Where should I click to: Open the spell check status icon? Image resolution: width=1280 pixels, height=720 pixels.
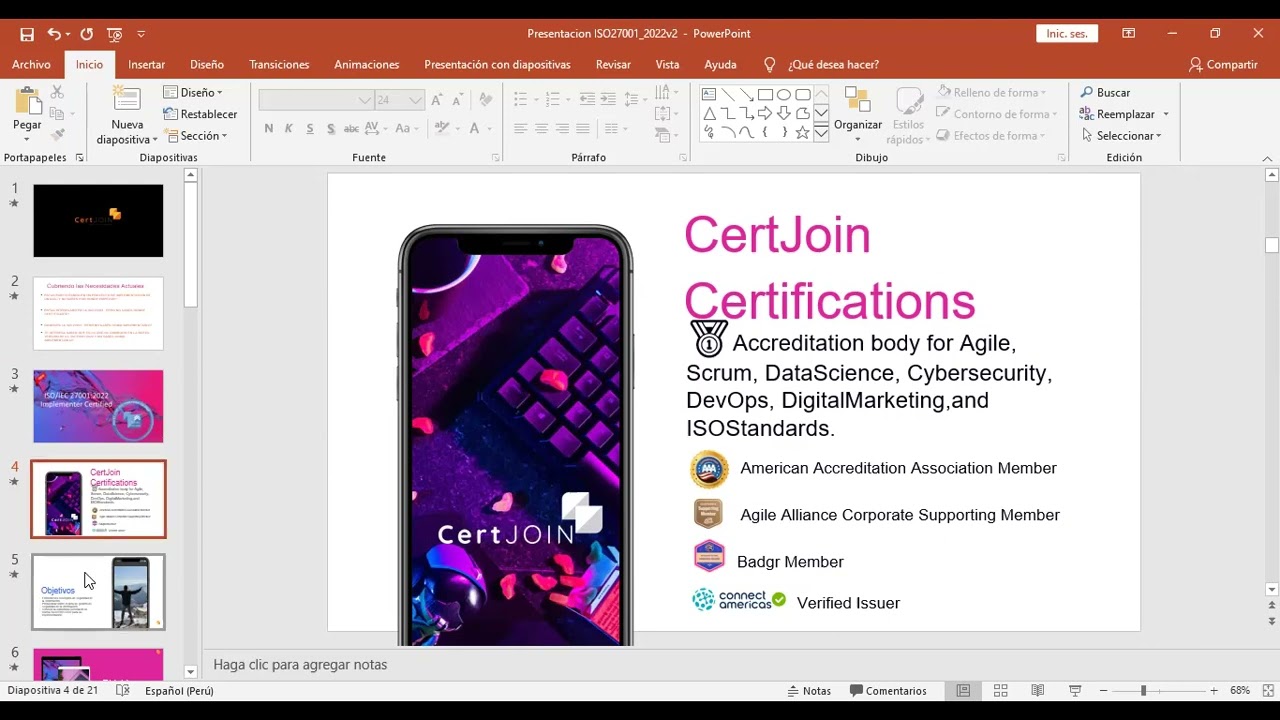(x=123, y=691)
